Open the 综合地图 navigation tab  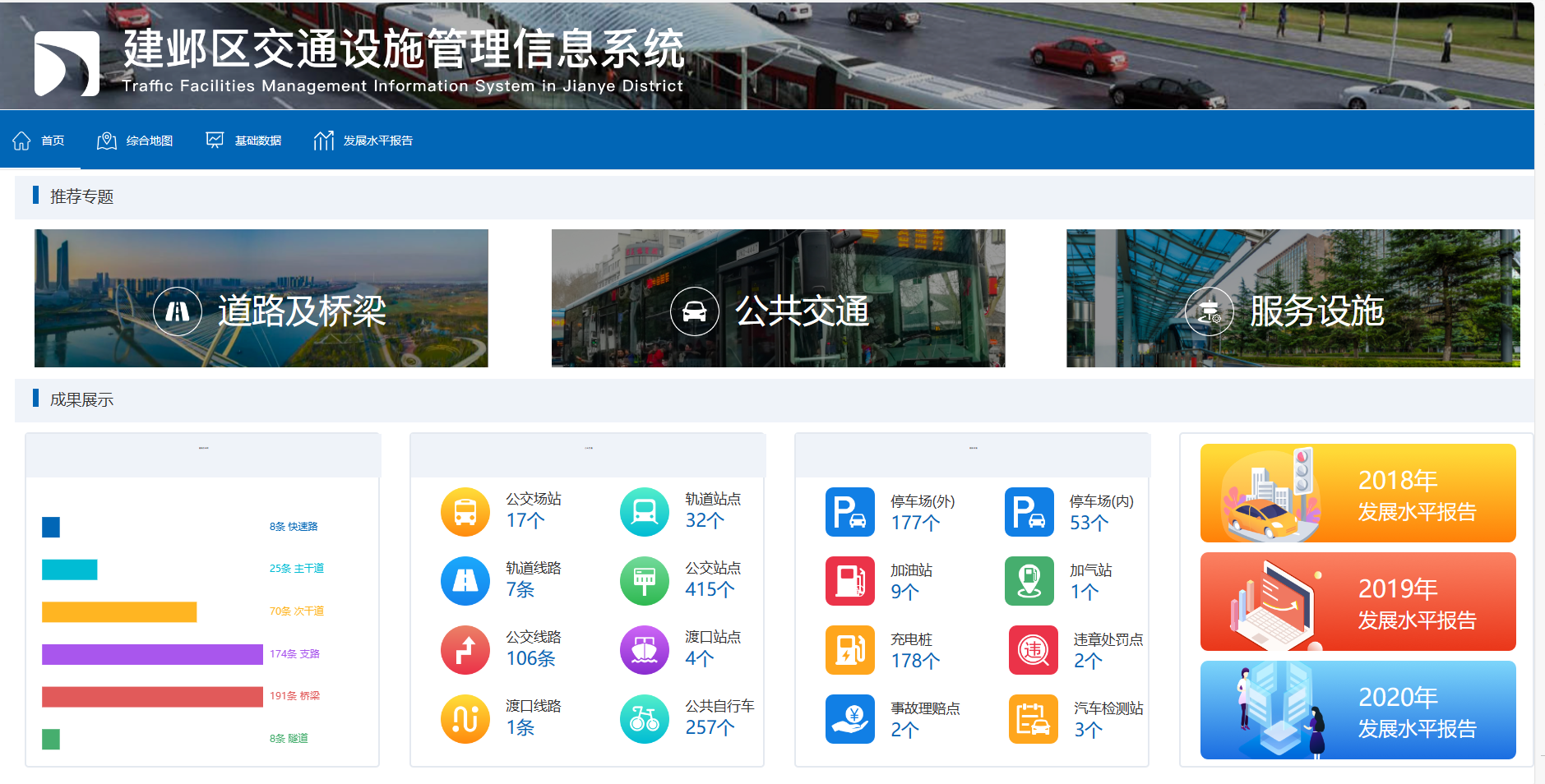(x=135, y=141)
